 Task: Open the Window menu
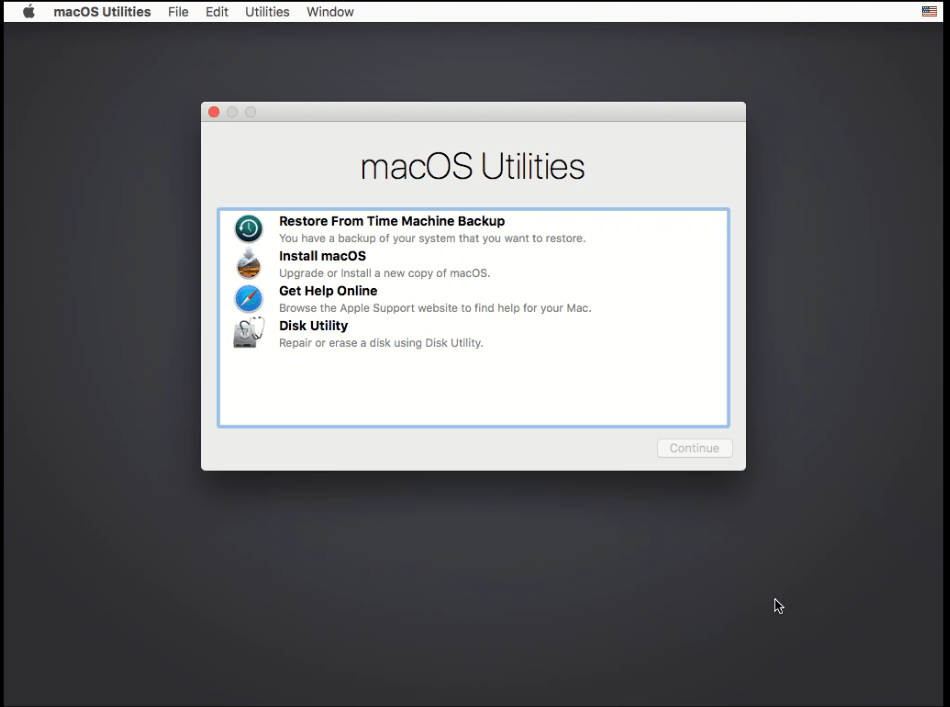coord(330,11)
